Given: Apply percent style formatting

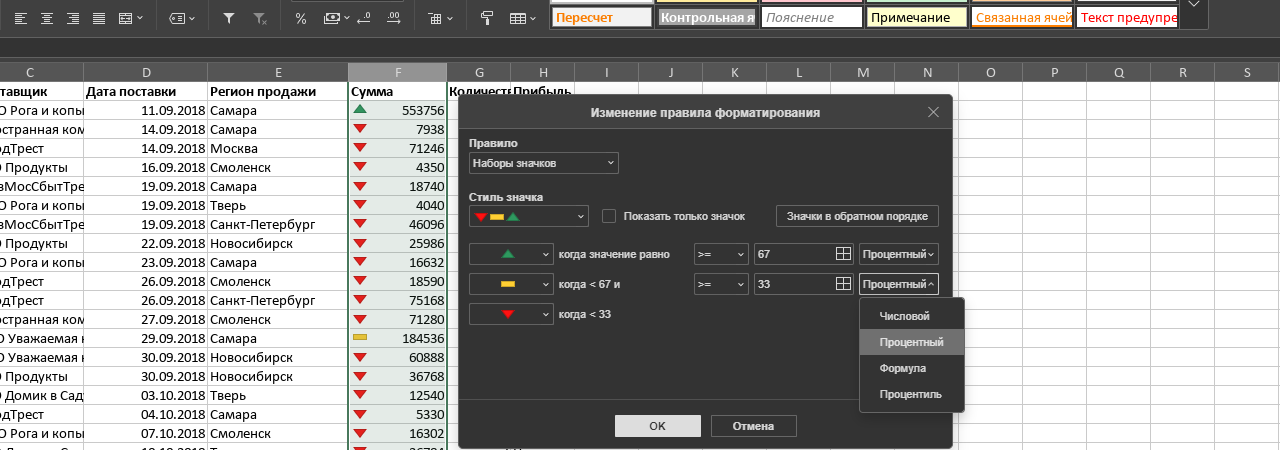Looking at the screenshot, I should [301, 18].
